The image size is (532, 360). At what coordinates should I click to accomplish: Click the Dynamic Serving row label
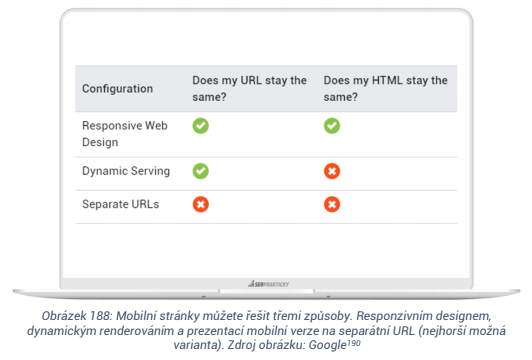tap(126, 171)
